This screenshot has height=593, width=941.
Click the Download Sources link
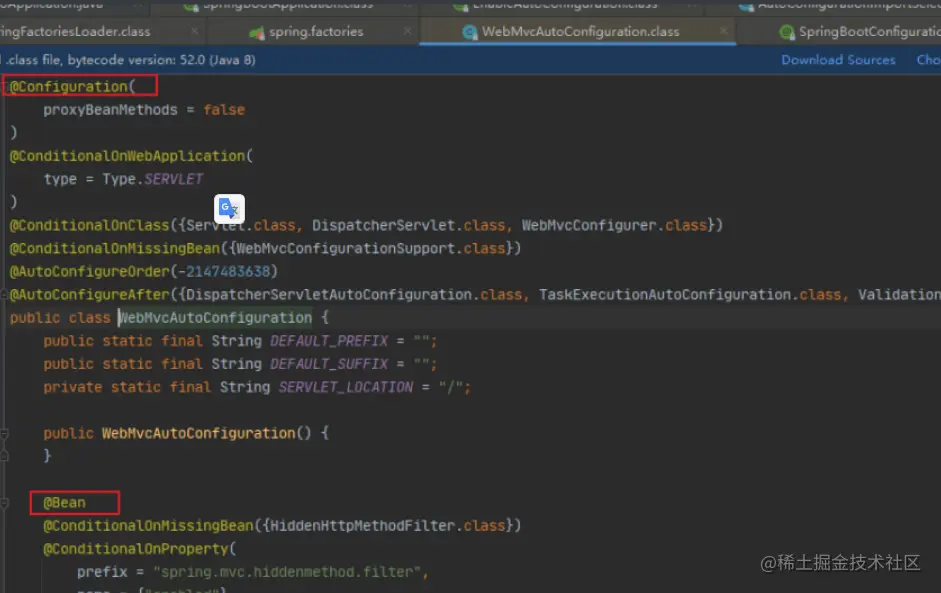coord(838,60)
